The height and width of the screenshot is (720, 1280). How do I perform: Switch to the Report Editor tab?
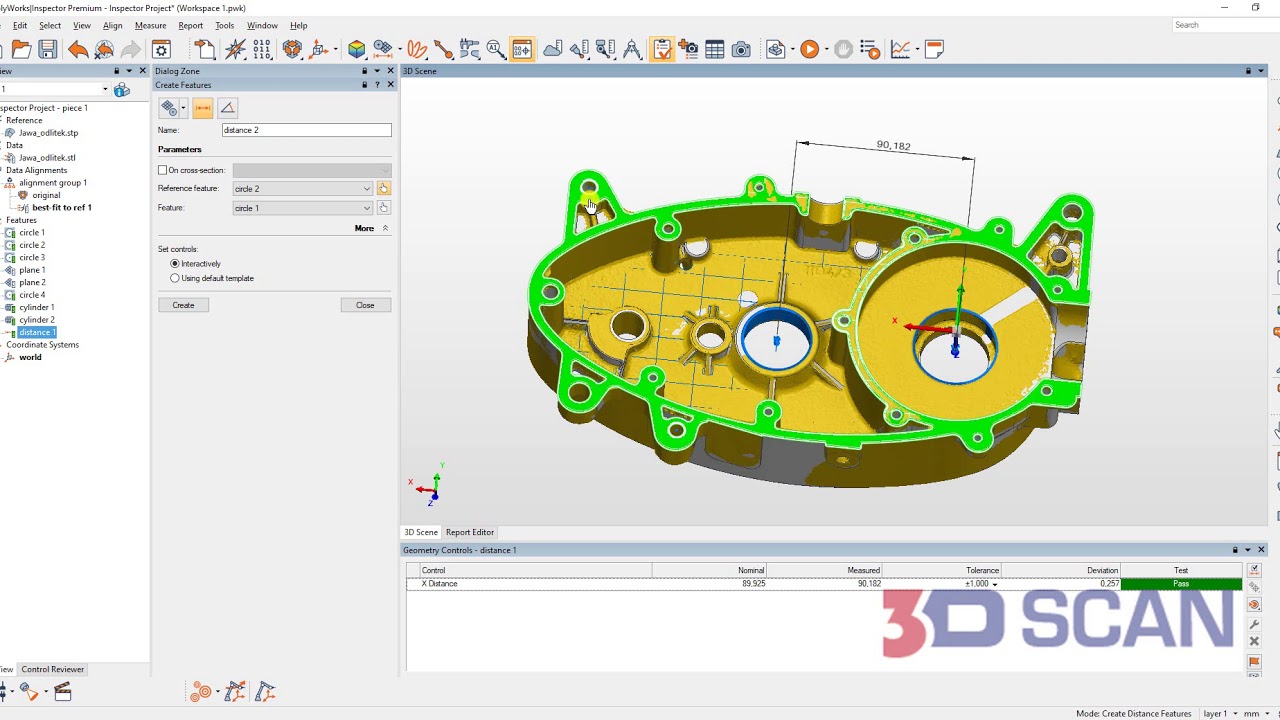point(470,531)
